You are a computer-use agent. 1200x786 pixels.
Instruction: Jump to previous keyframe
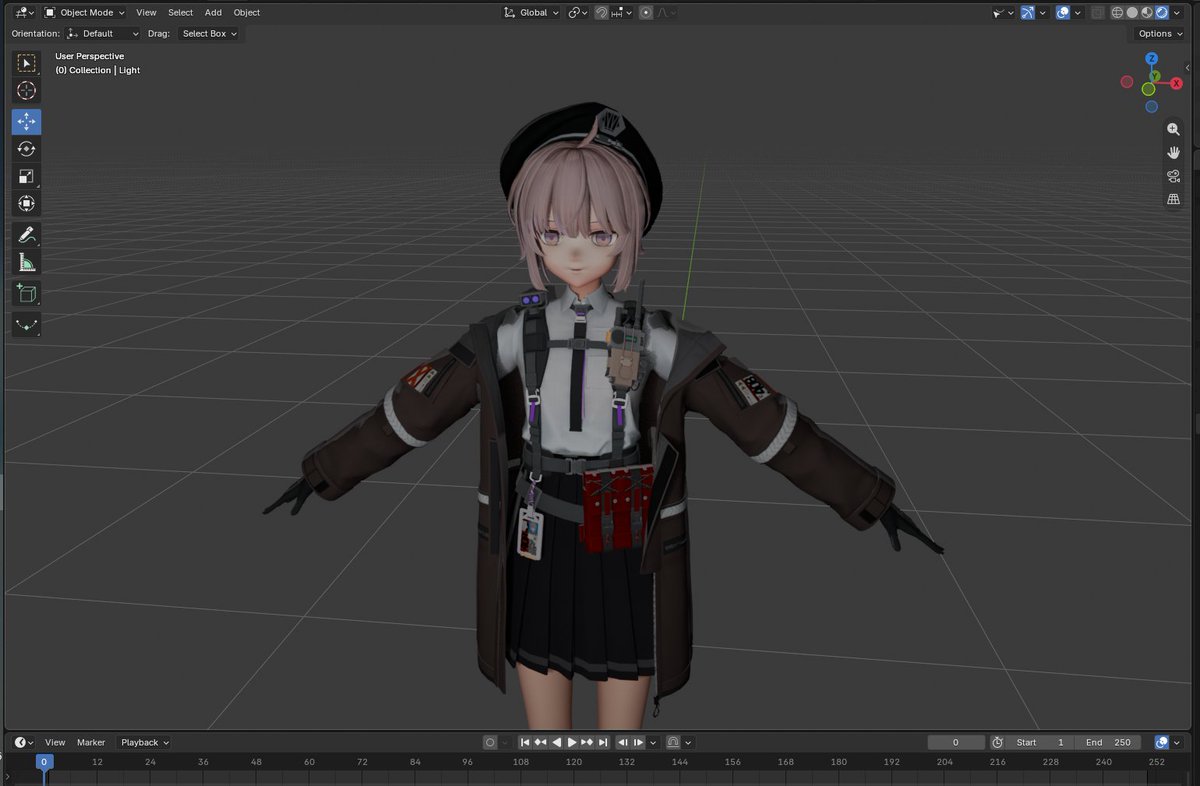pos(540,742)
